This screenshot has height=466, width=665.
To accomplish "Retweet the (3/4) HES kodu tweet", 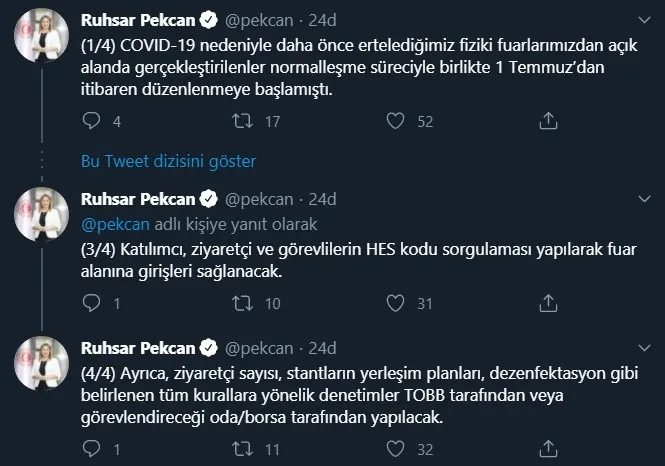I will point(242,303).
